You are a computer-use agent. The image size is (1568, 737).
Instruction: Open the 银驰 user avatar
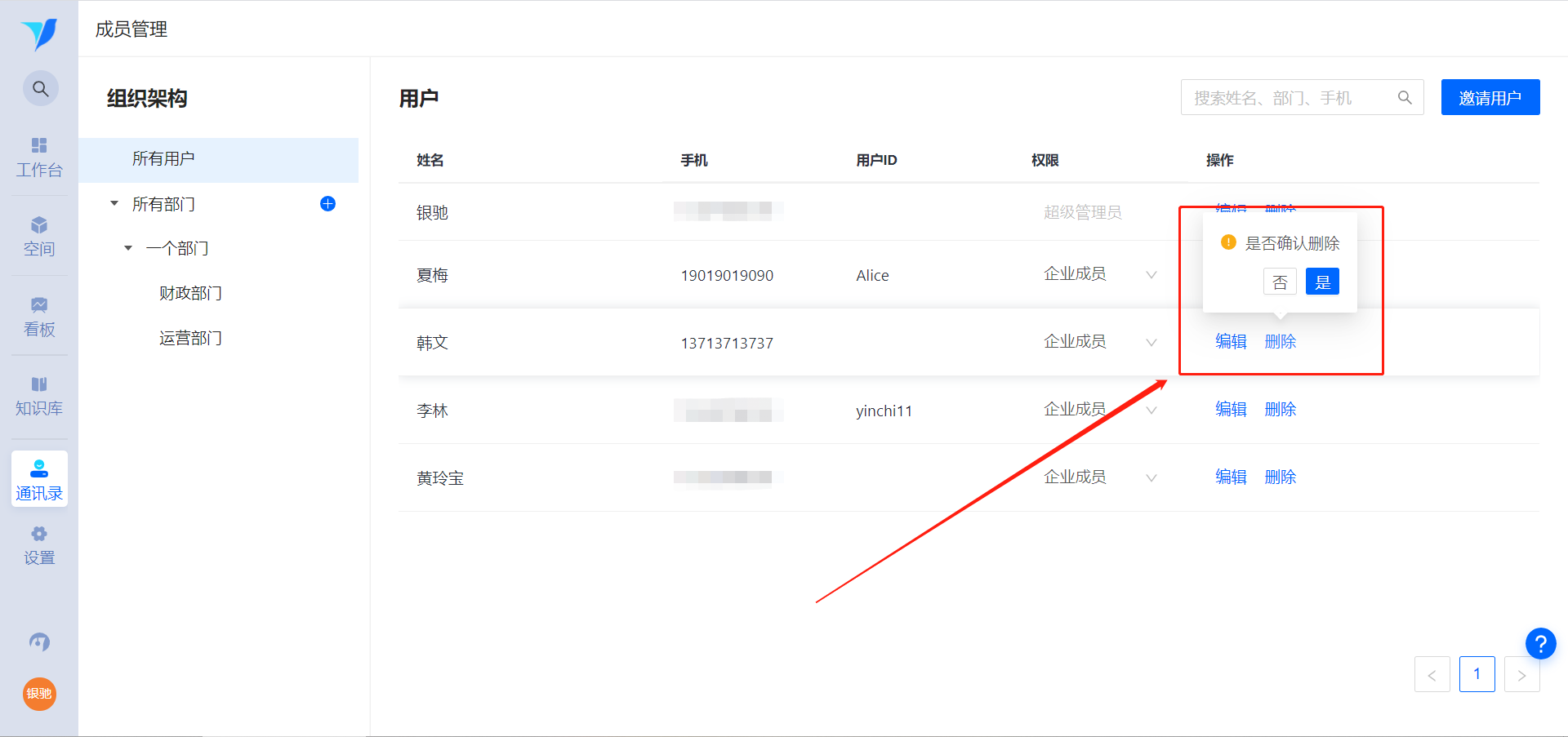pos(39,694)
